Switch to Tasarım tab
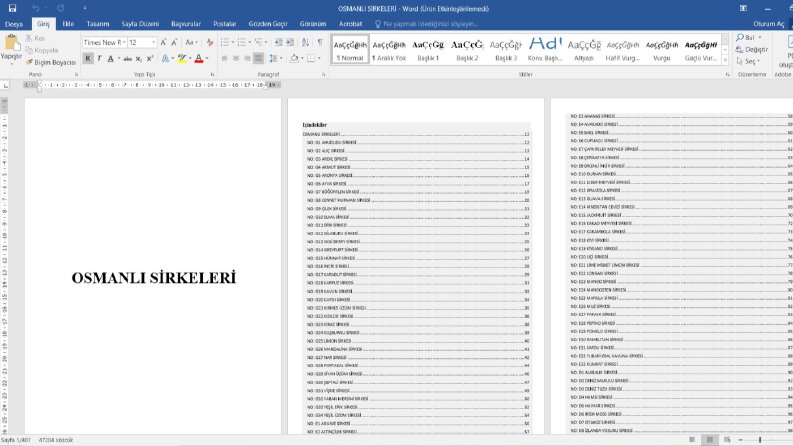 [x=98, y=24]
